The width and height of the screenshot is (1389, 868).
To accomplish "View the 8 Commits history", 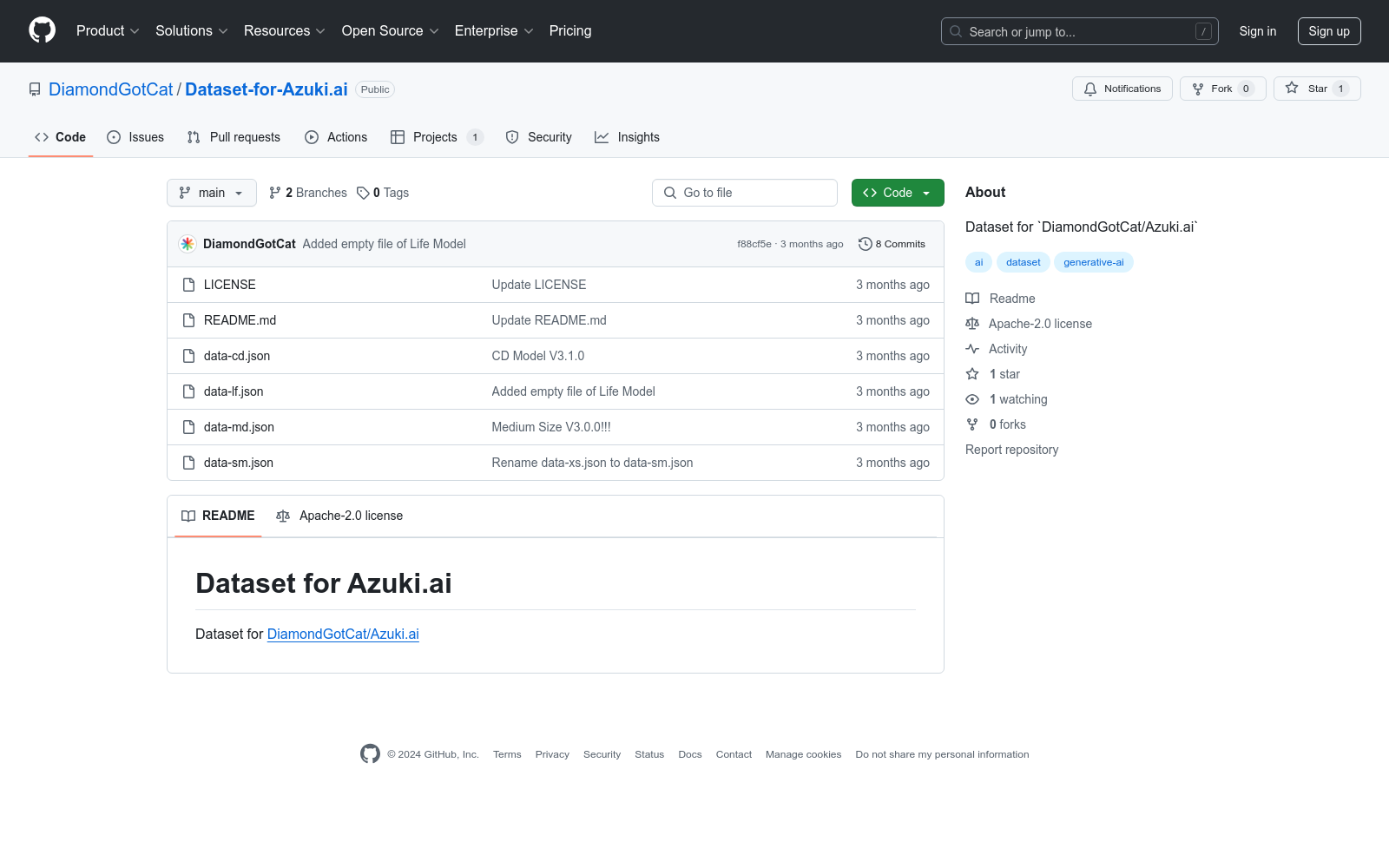I will 892,244.
